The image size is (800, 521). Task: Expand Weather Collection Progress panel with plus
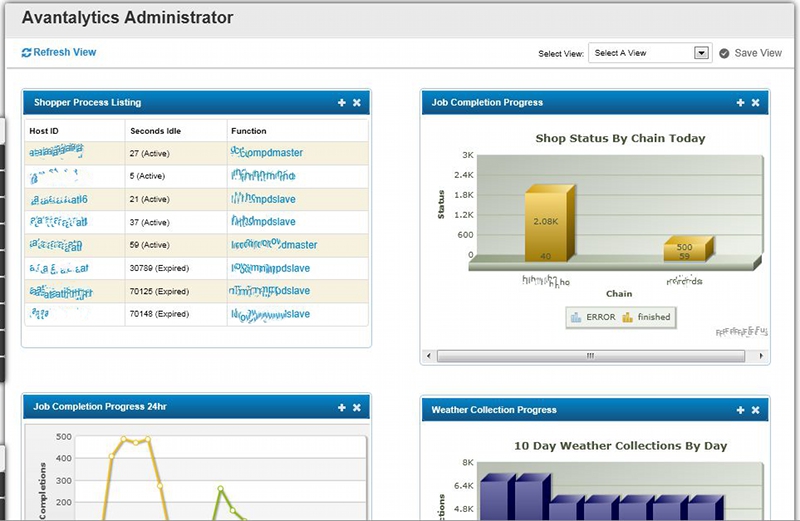point(740,410)
